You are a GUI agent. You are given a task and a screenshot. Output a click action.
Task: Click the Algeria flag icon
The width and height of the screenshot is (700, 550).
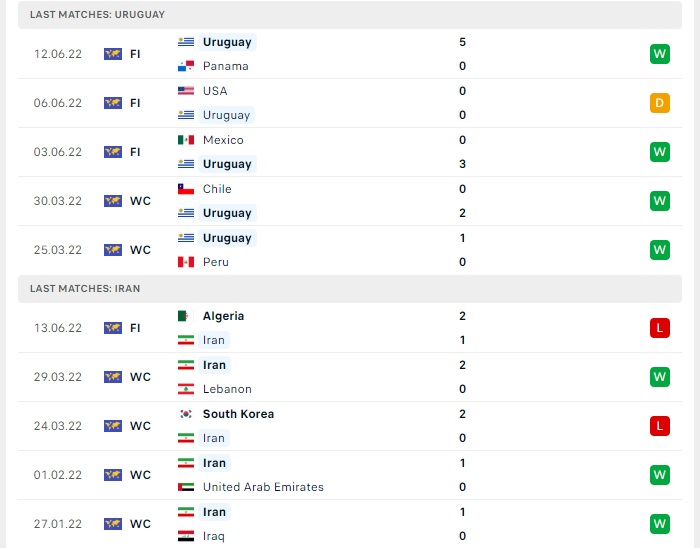[x=186, y=316]
